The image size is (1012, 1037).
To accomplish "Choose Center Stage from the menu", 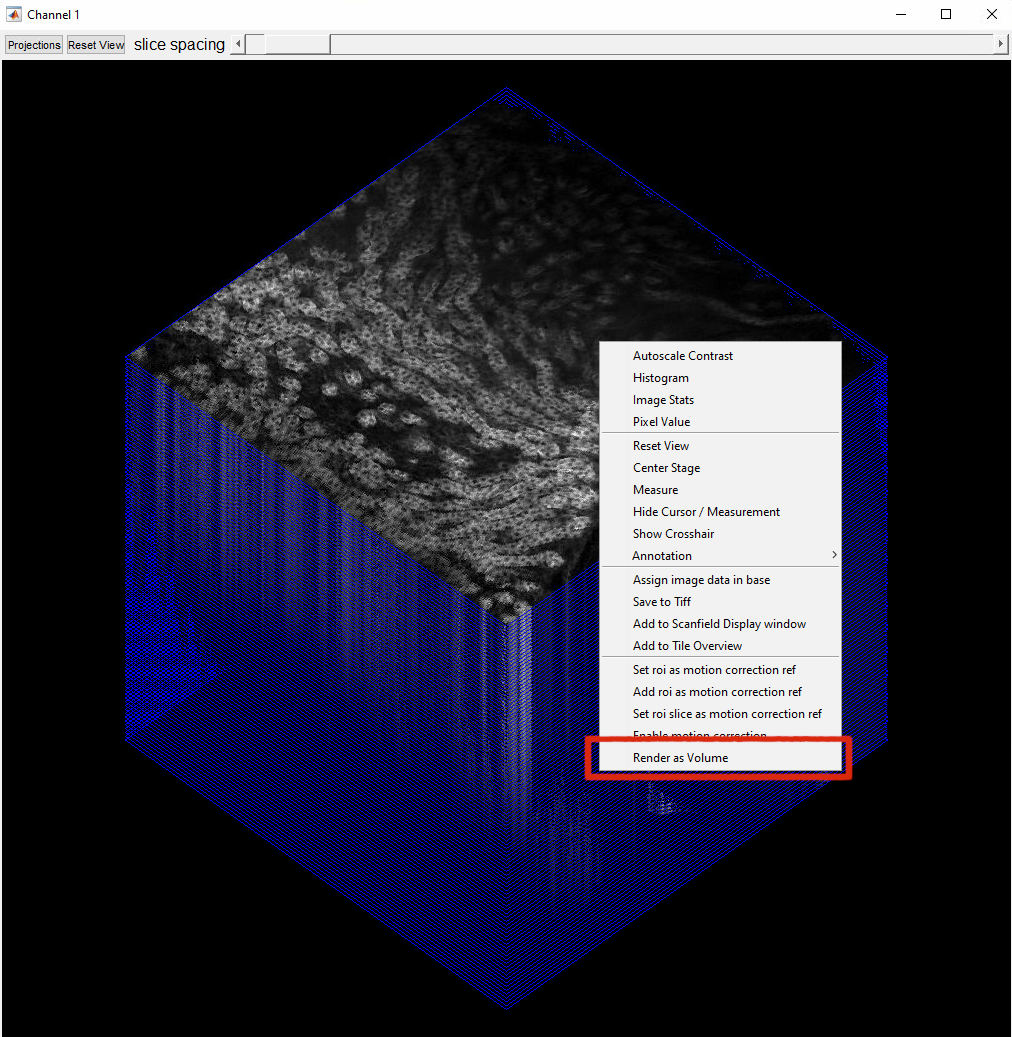I will tap(666, 467).
